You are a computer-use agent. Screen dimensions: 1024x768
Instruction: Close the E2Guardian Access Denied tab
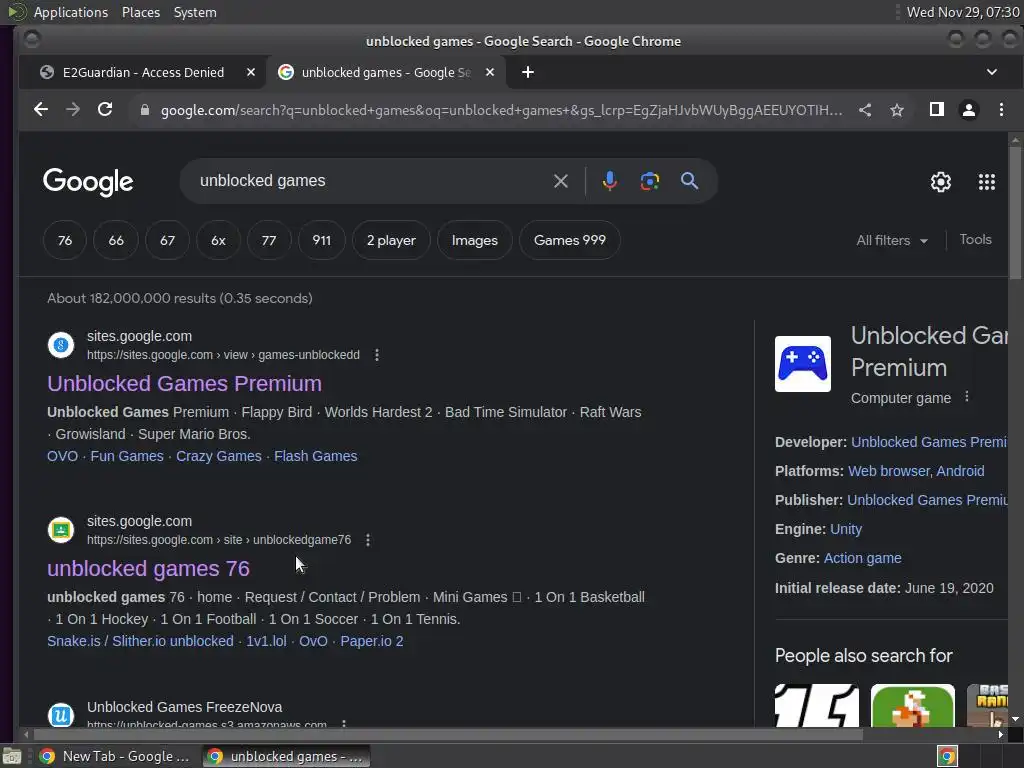(x=251, y=72)
